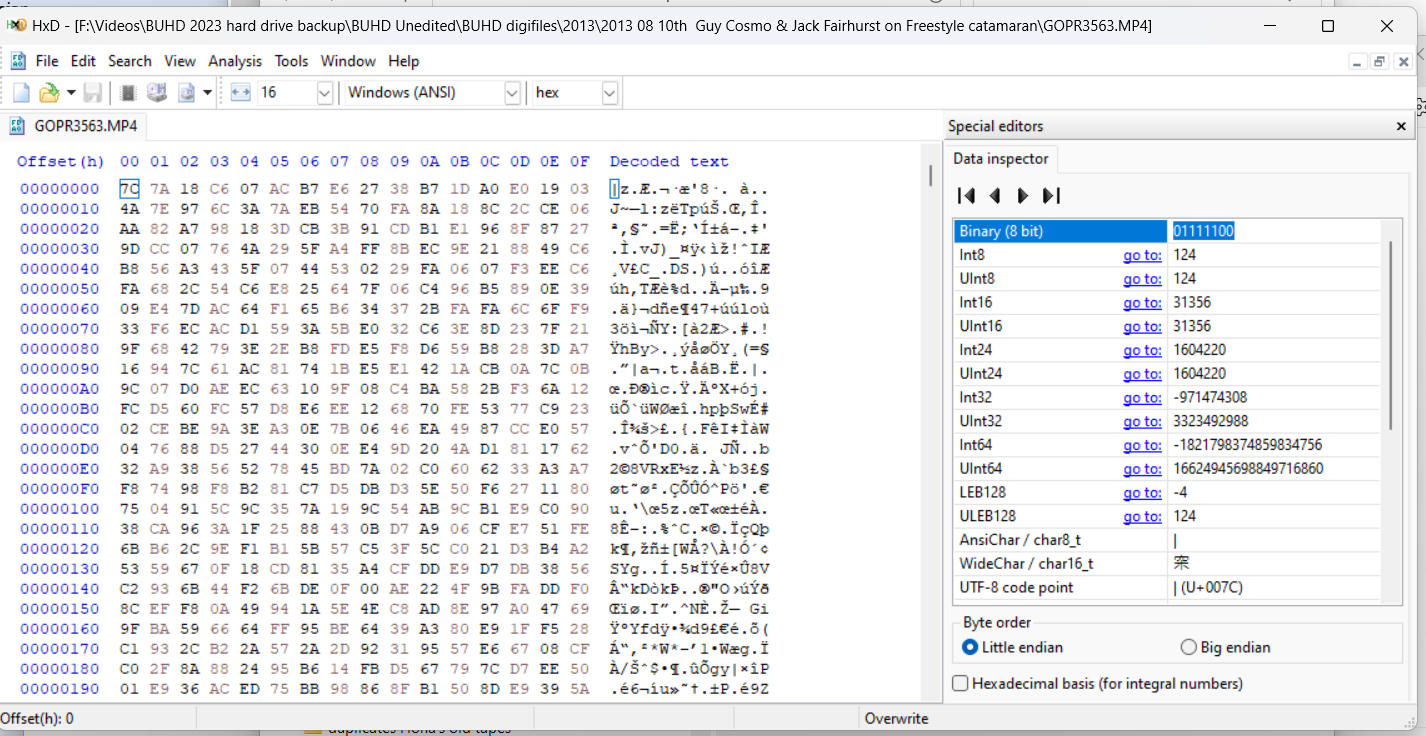Image resolution: width=1426 pixels, height=736 pixels.
Task: Select the Binary (8 bit) row label
Action: 1060,231
